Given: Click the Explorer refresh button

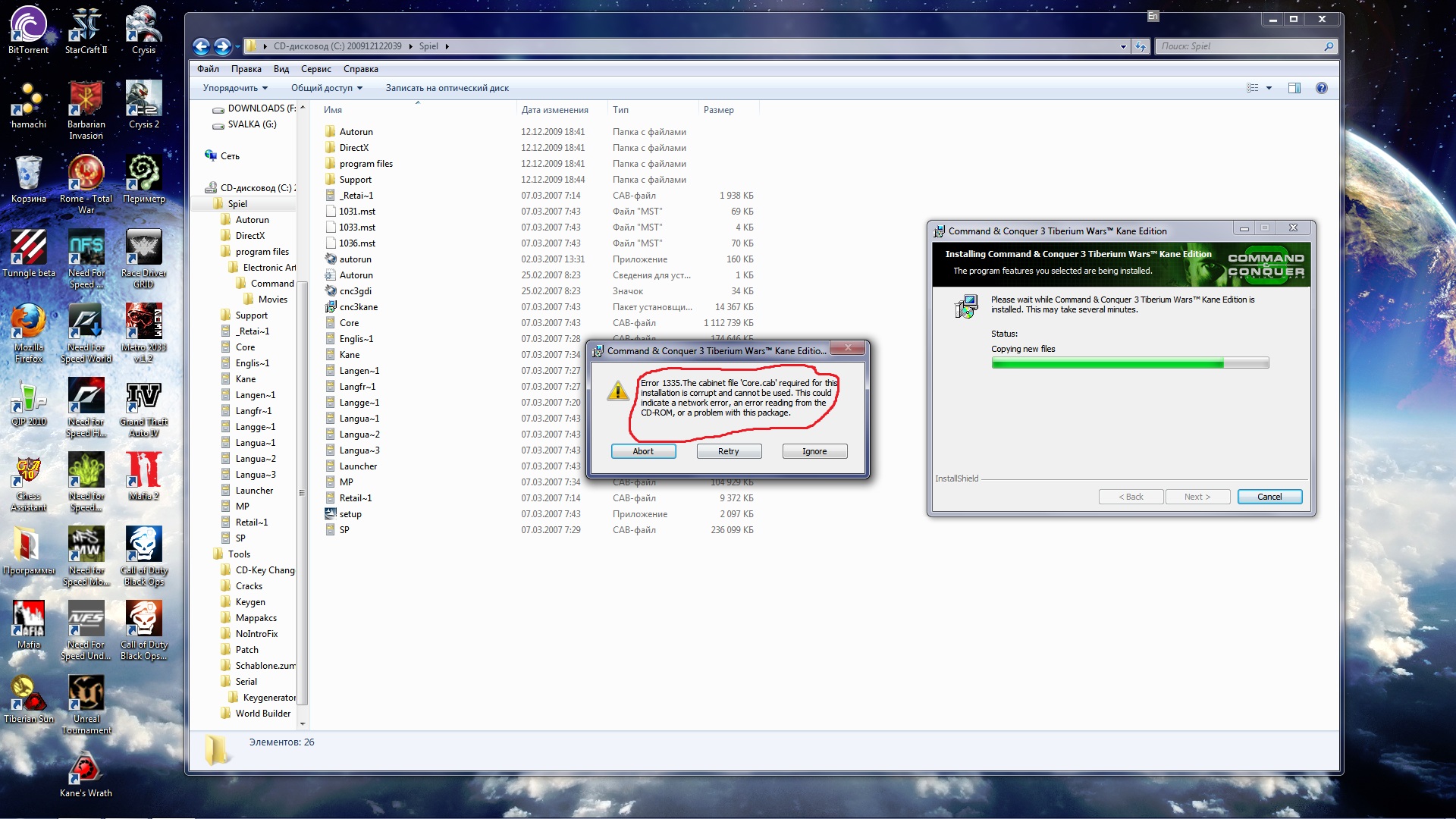Looking at the screenshot, I should click(x=1141, y=46).
